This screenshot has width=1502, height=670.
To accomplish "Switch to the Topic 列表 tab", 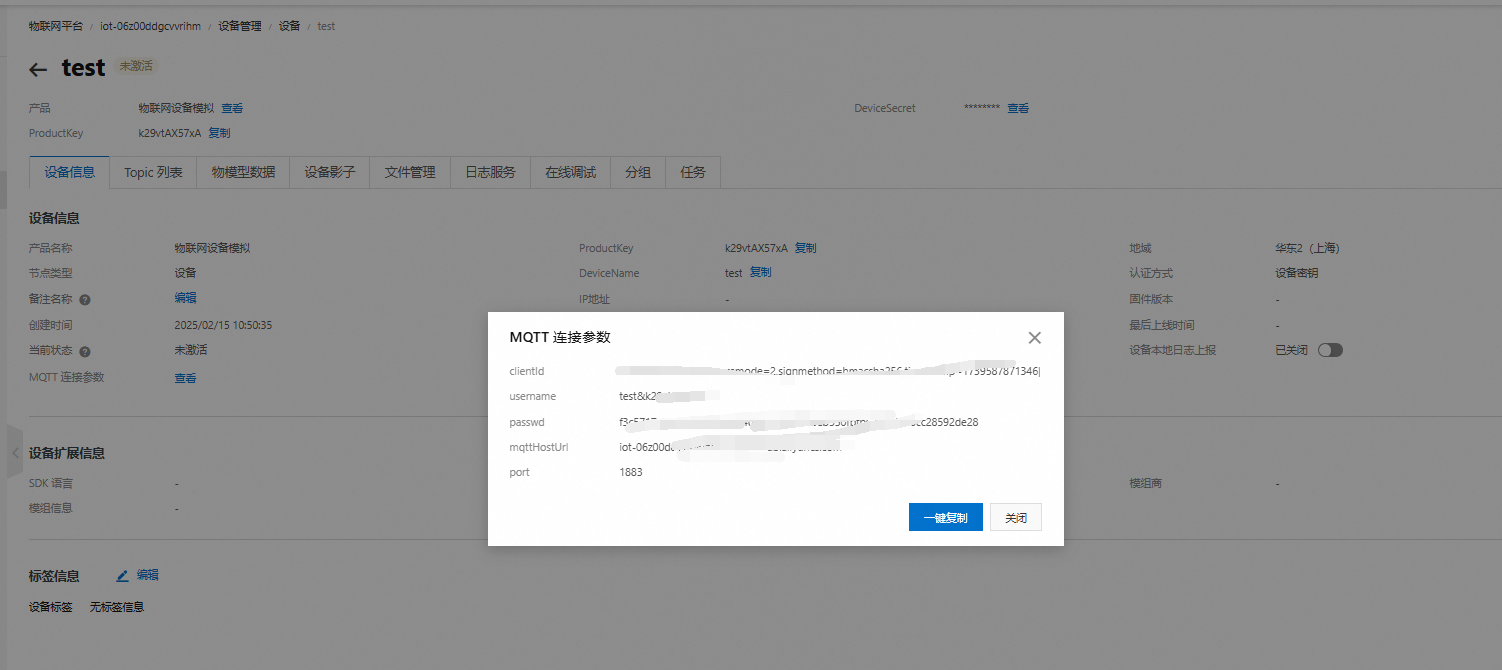I will tap(153, 172).
